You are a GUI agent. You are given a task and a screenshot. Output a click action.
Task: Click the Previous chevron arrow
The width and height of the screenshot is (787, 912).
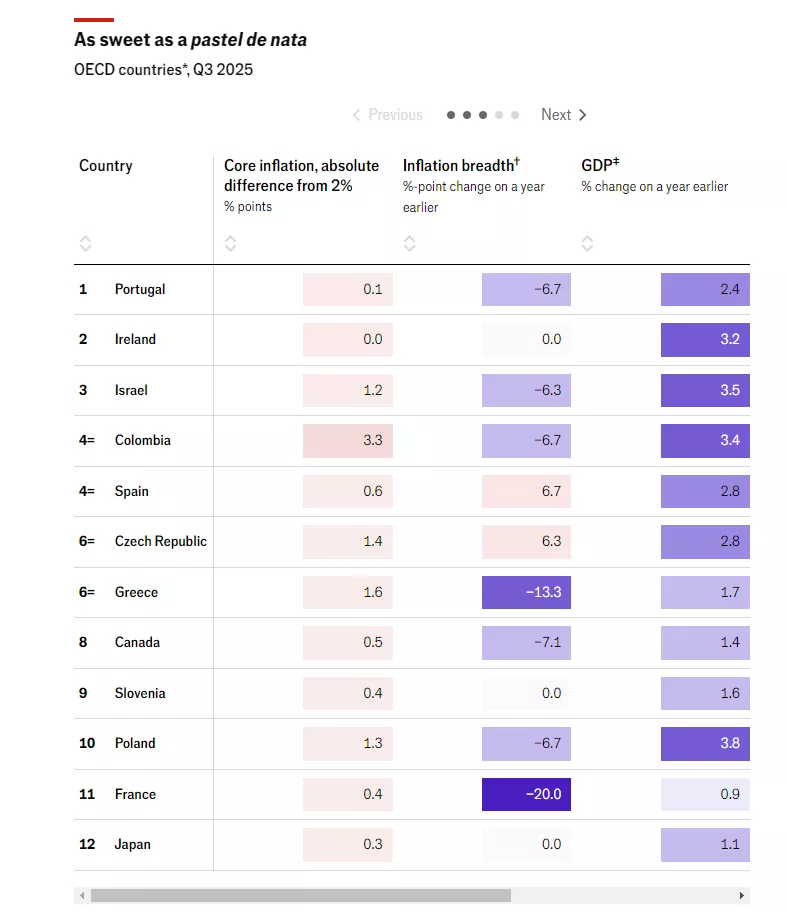click(x=356, y=115)
